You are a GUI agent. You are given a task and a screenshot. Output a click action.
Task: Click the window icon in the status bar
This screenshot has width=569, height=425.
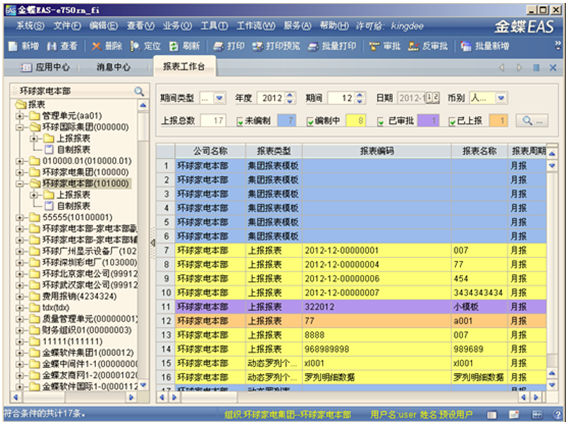492,414
